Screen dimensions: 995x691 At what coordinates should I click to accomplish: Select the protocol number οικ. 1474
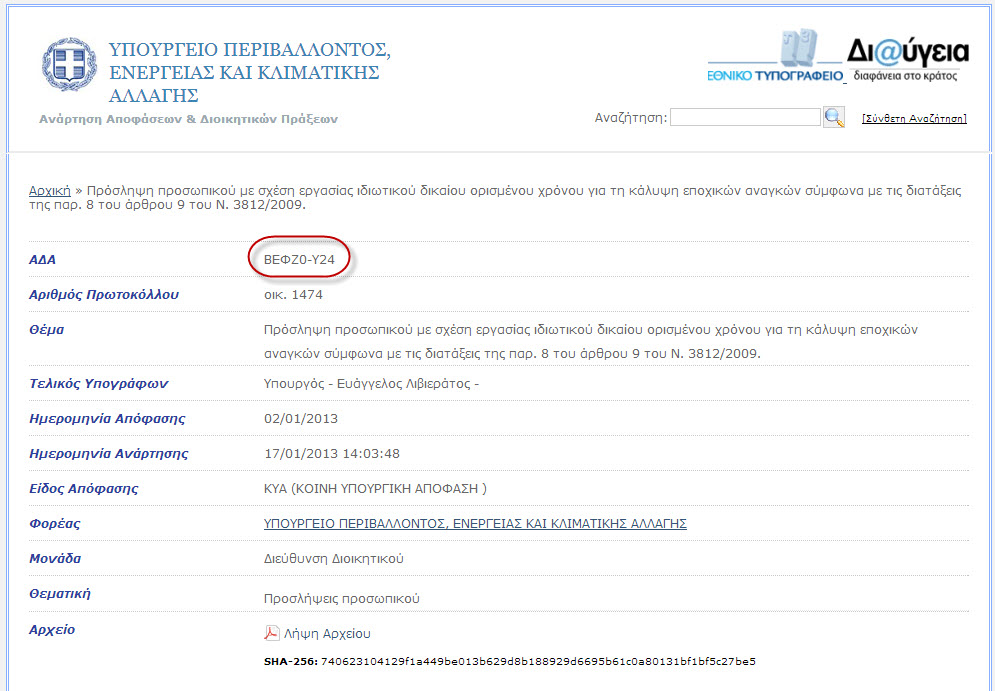click(x=293, y=295)
